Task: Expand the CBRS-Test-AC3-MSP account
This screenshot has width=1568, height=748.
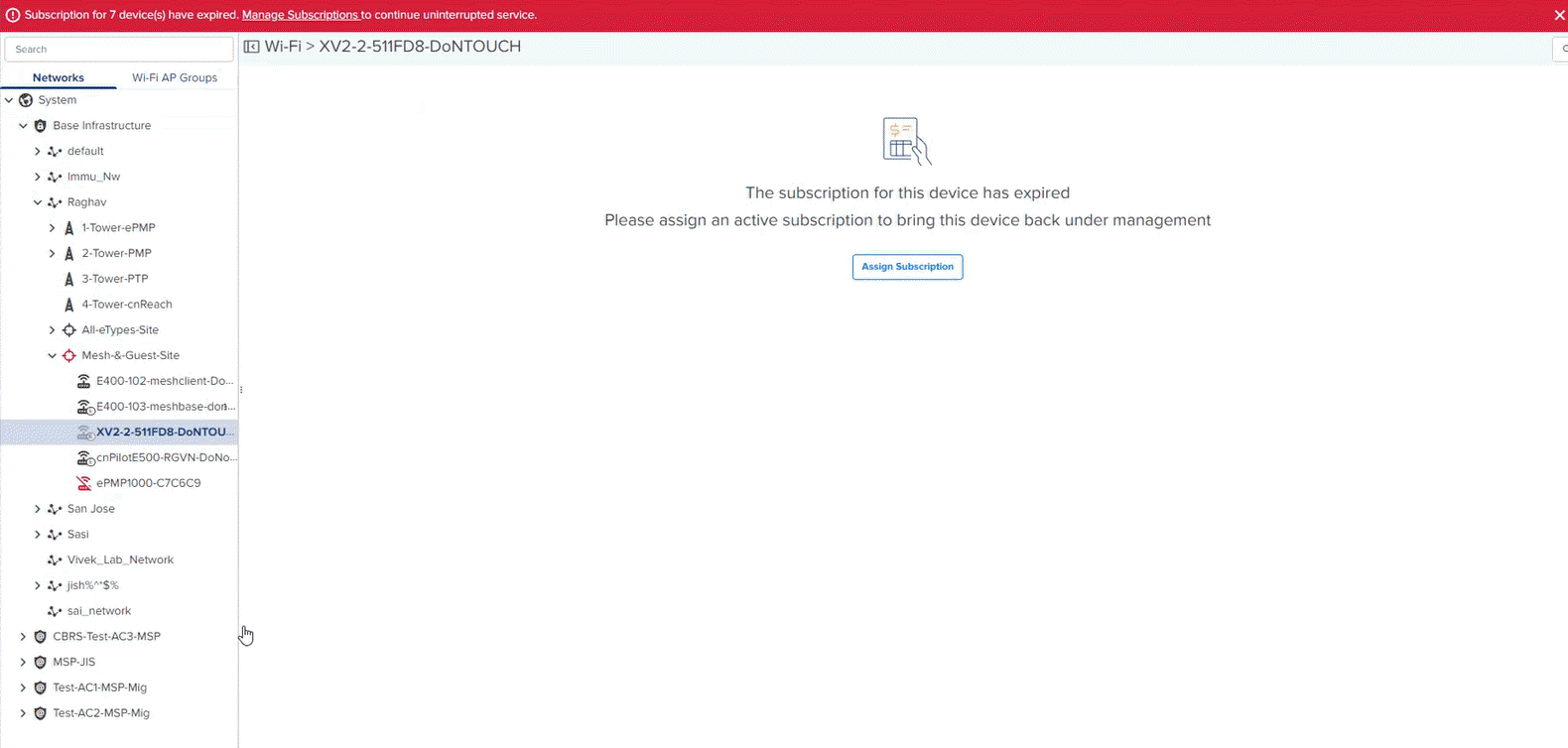Action: [x=23, y=637]
